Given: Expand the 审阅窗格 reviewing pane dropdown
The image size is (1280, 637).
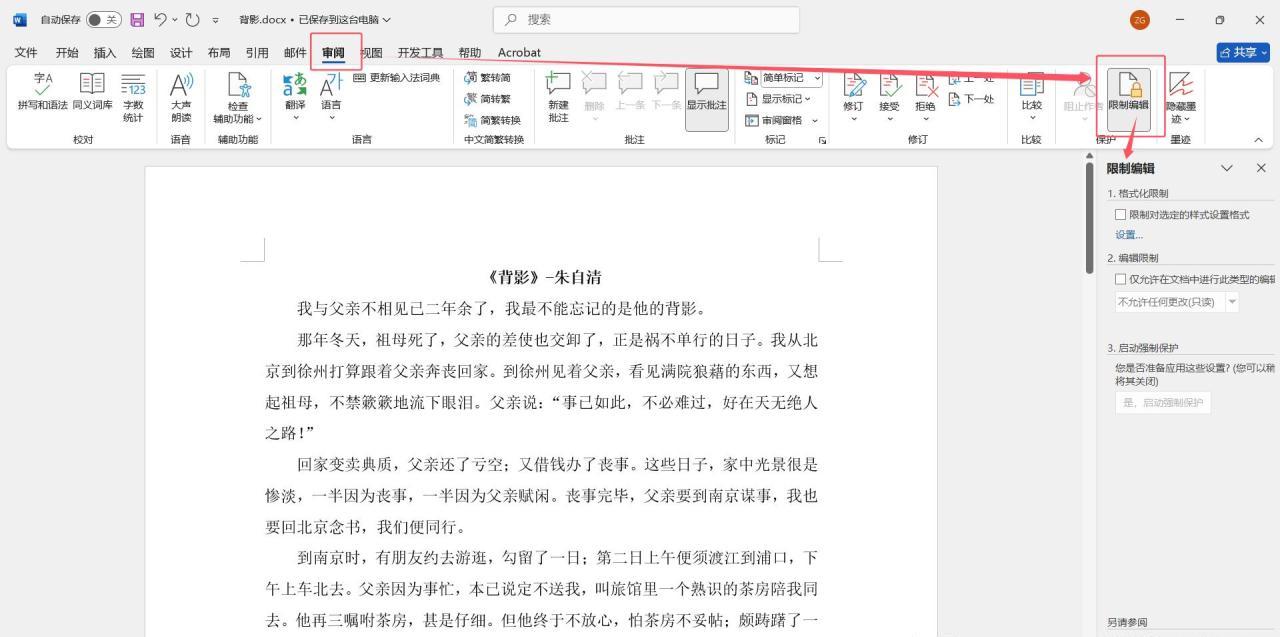Looking at the screenshot, I should (x=814, y=120).
